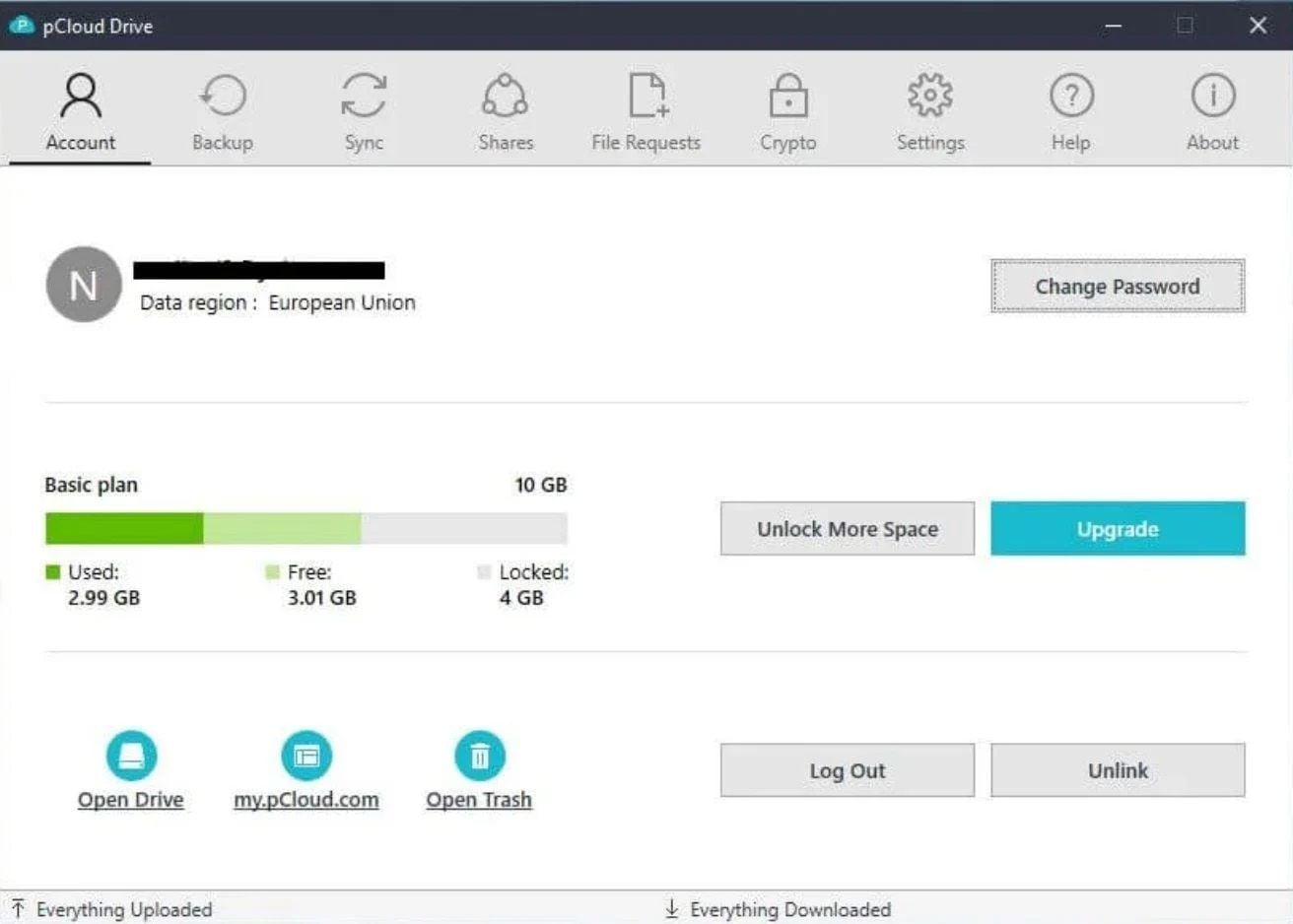
Task: Open the Sync tab
Action: tap(364, 111)
